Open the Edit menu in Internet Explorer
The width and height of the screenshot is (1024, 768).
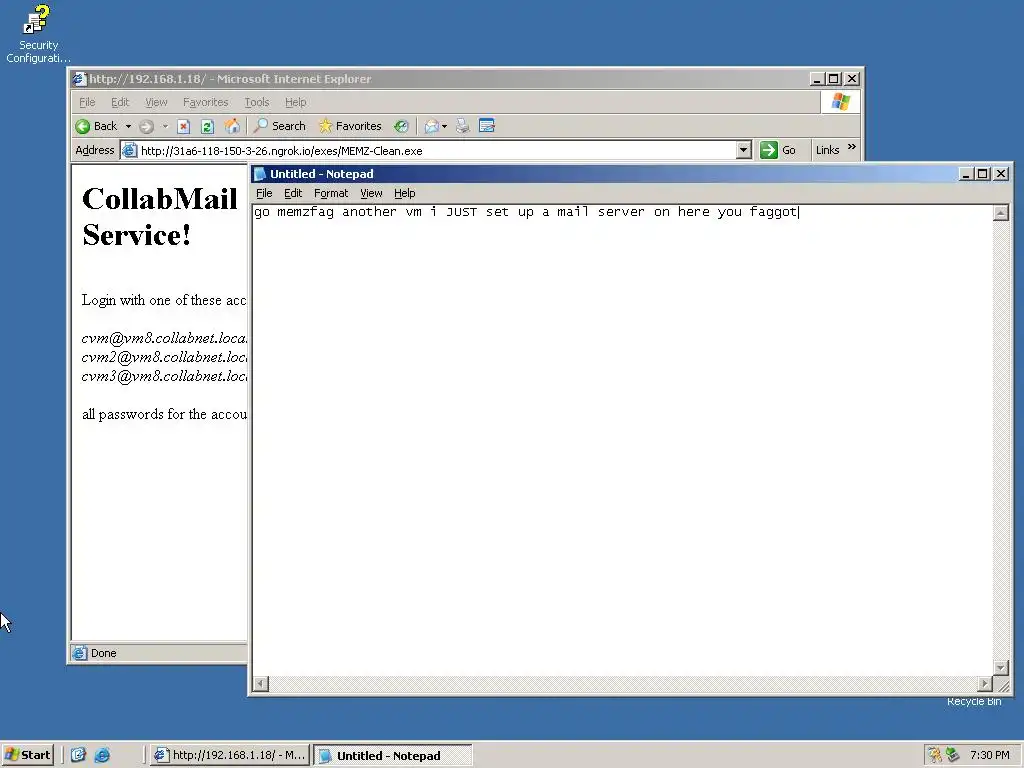pos(120,102)
